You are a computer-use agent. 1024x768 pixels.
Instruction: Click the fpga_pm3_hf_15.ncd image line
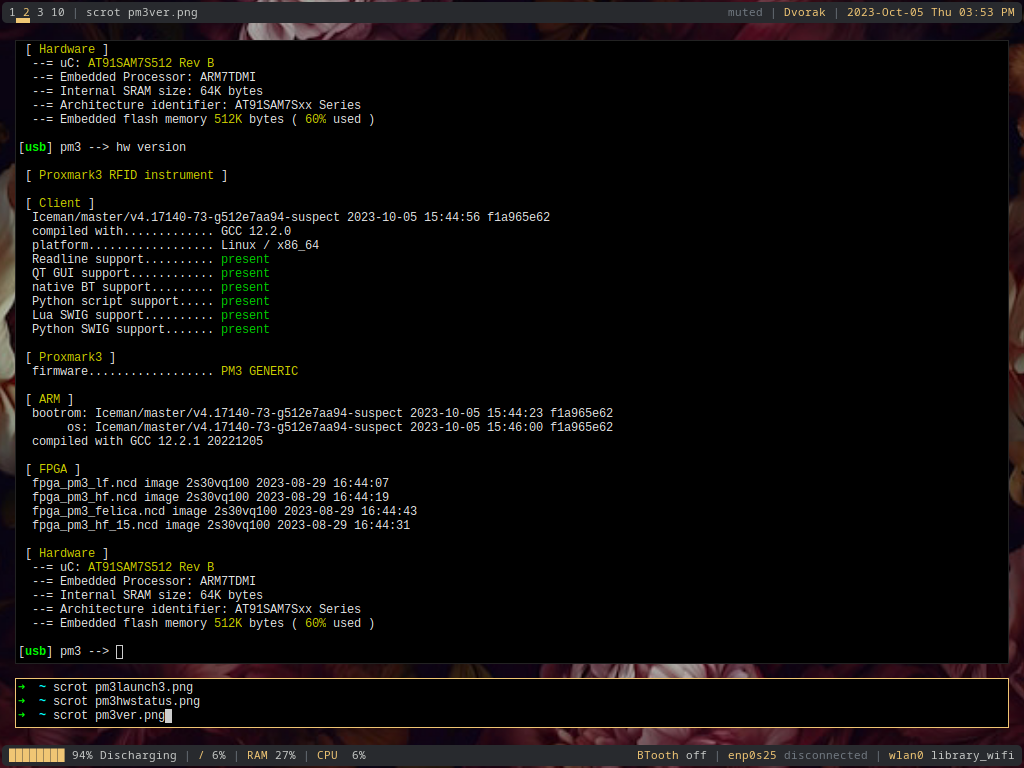click(x=221, y=526)
